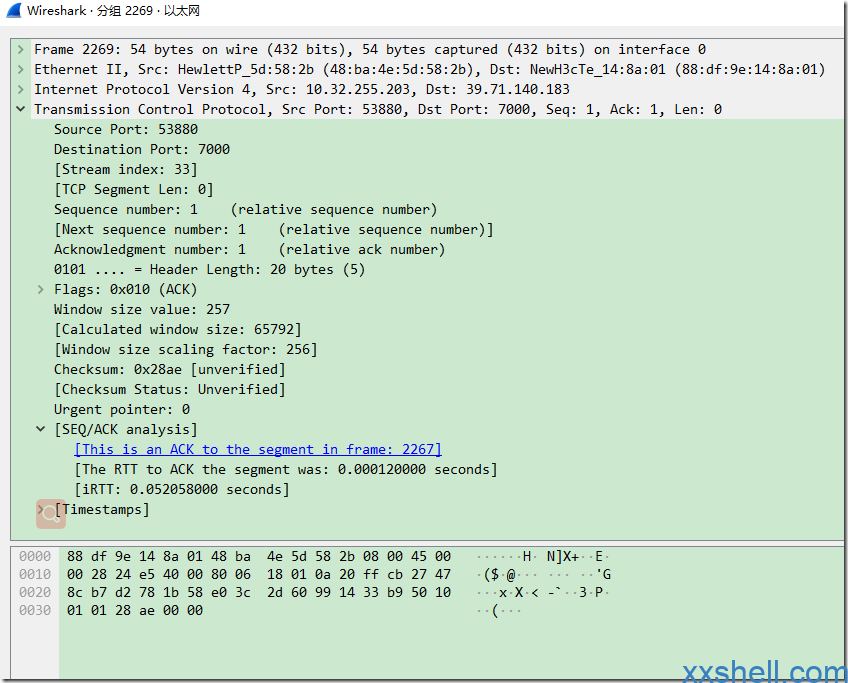
Task: Collapse the [SEQ/ACK analysis] section
Action: pyautogui.click(x=41, y=430)
